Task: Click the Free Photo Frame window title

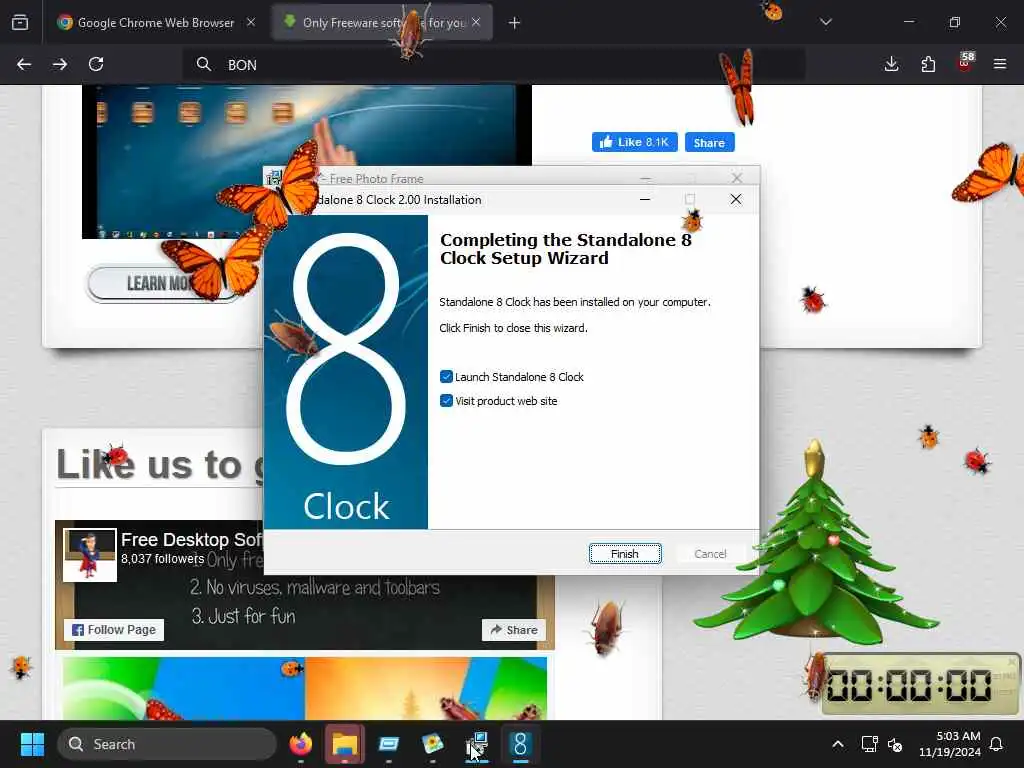Action: [376, 178]
